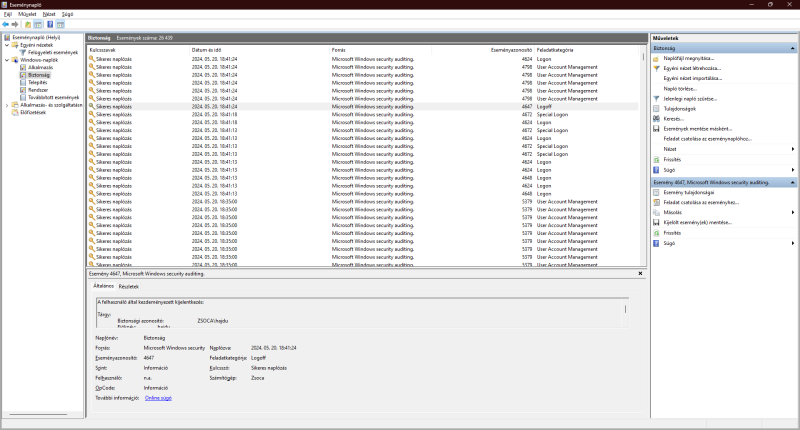Close the event preview pane with X
The image size is (800, 430).
[x=640, y=273]
